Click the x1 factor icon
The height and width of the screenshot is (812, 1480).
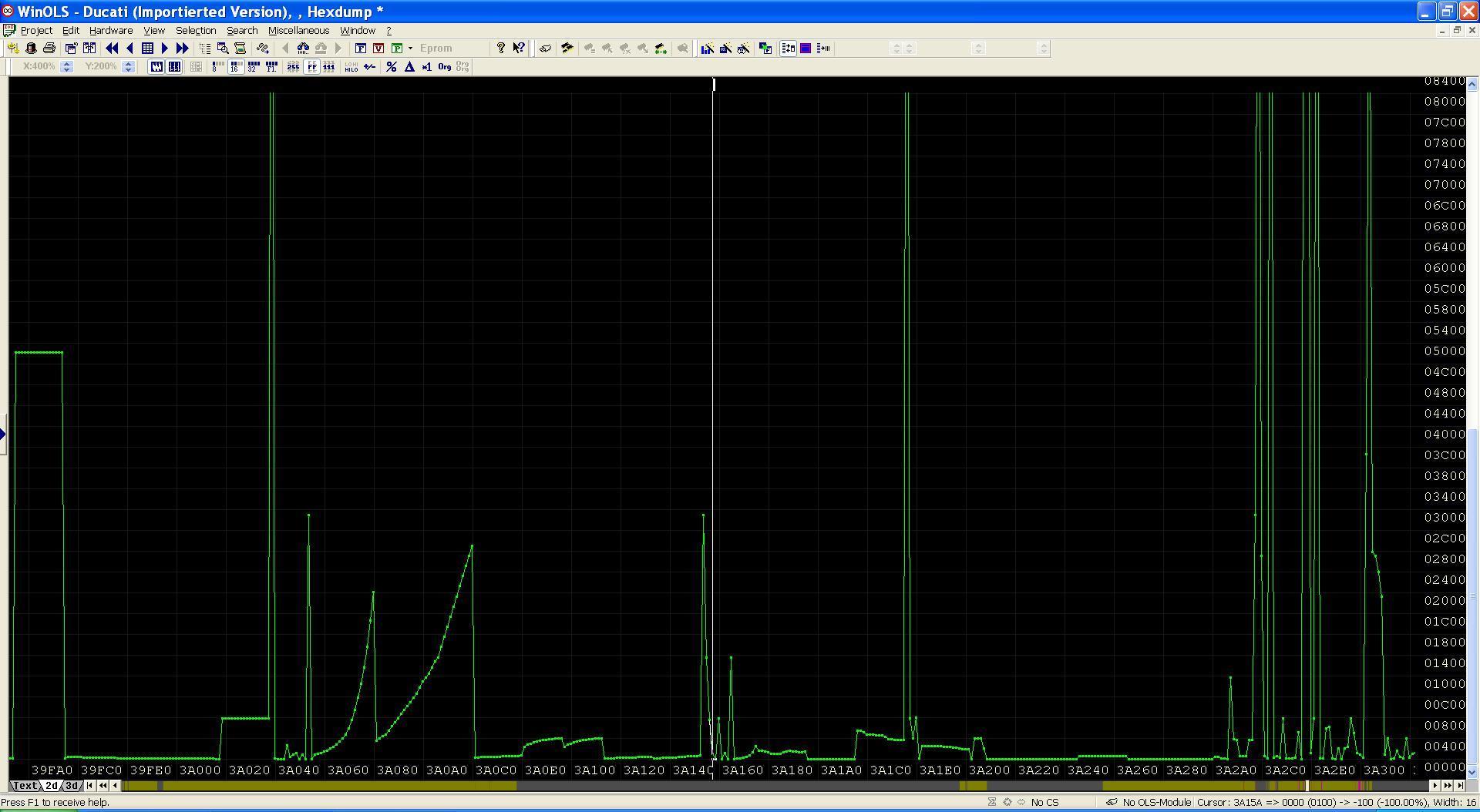(426, 67)
